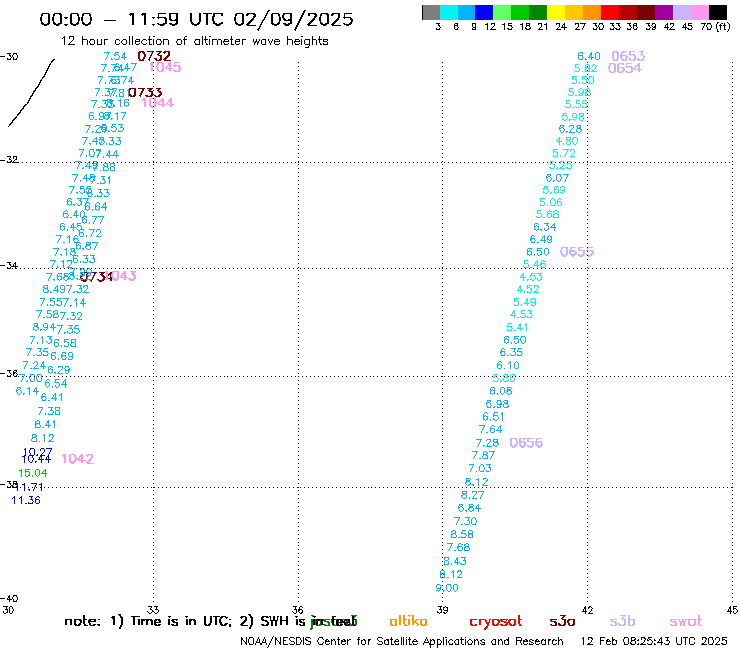Image resolution: width=740 pixels, height=650 pixels.
Task: Click the 4.52 wave height value
Action: (528, 289)
